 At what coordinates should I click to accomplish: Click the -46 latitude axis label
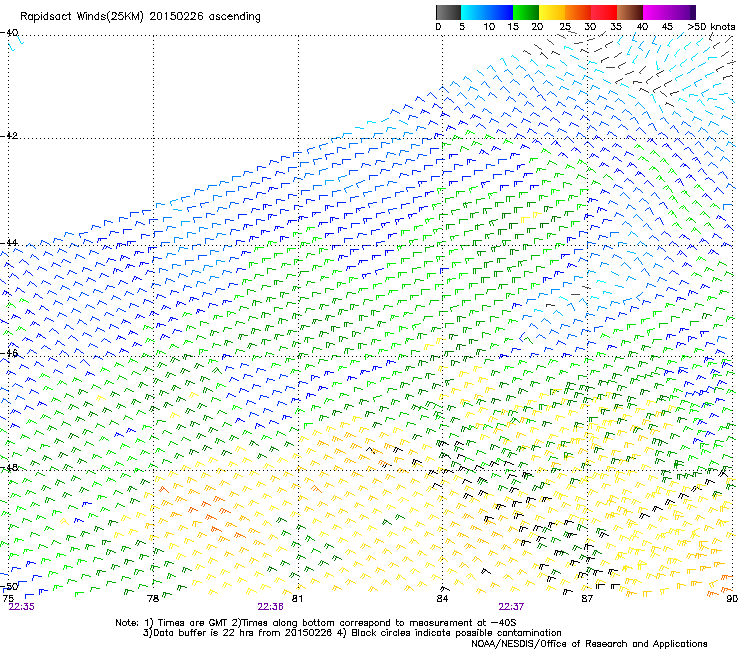[x=9, y=353]
